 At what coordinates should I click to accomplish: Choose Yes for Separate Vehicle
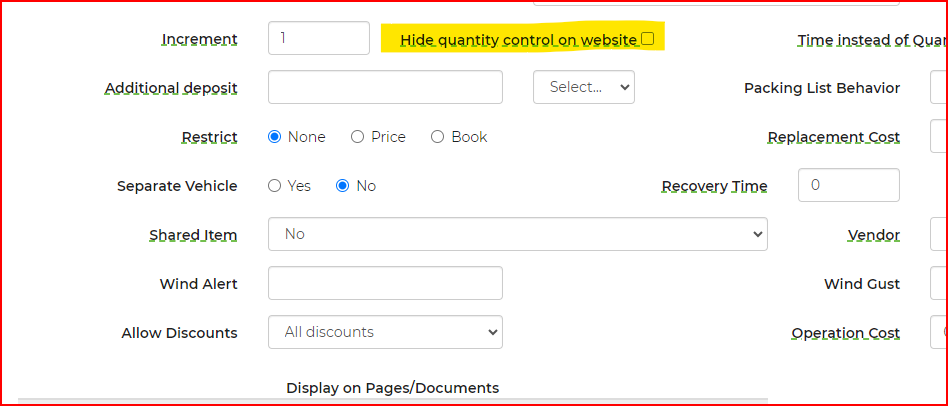point(275,186)
